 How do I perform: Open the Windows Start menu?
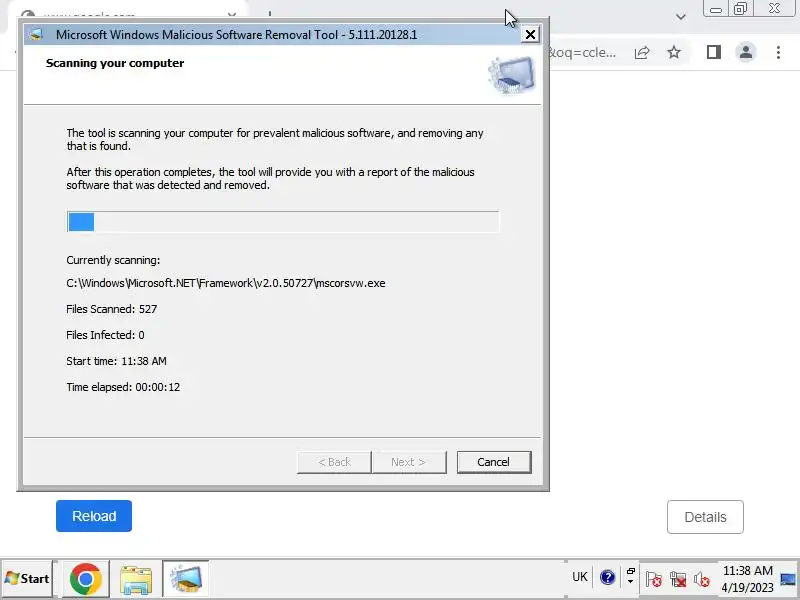coord(27,579)
